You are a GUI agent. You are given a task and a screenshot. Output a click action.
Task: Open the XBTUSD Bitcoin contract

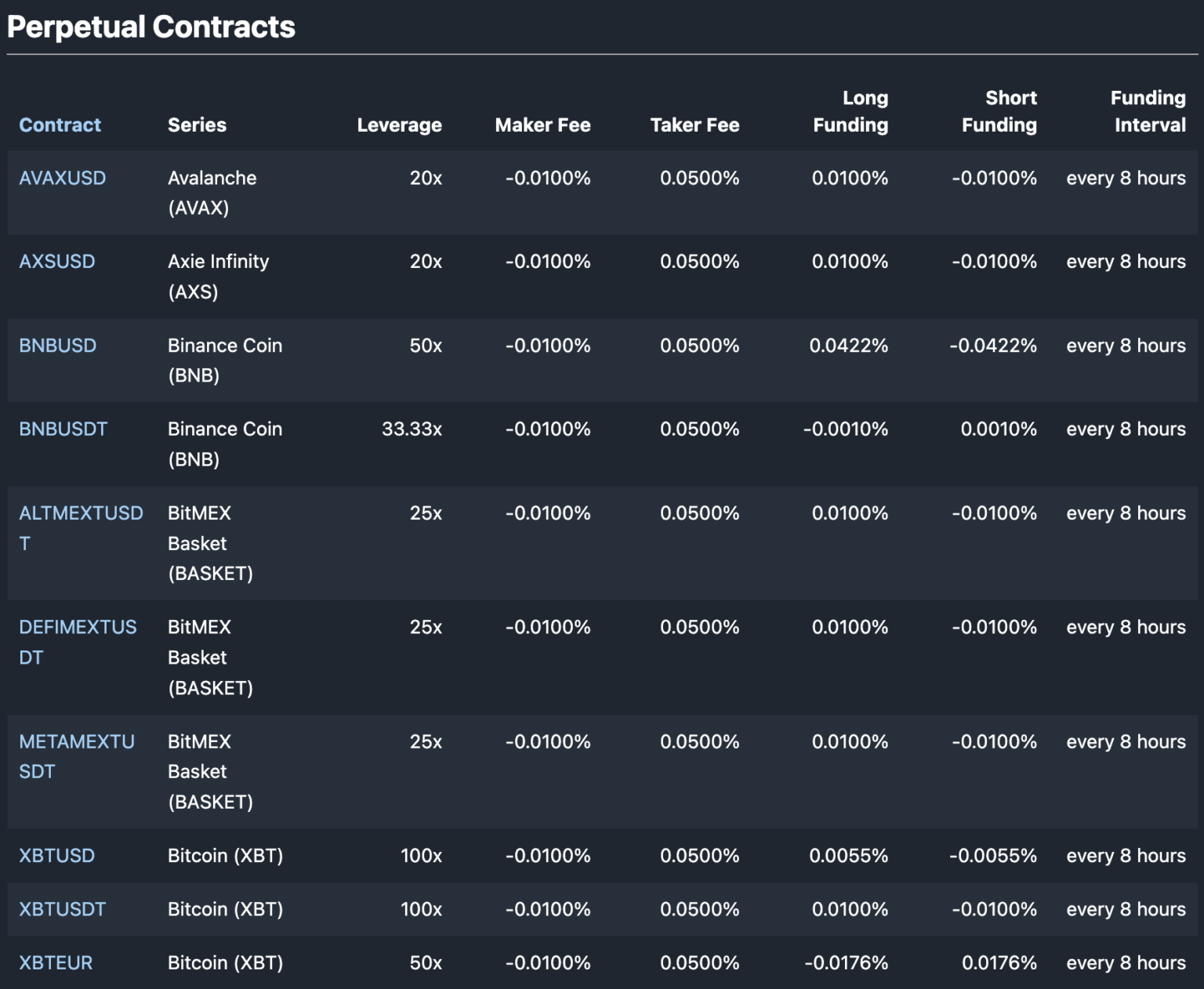tap(56, 855)
